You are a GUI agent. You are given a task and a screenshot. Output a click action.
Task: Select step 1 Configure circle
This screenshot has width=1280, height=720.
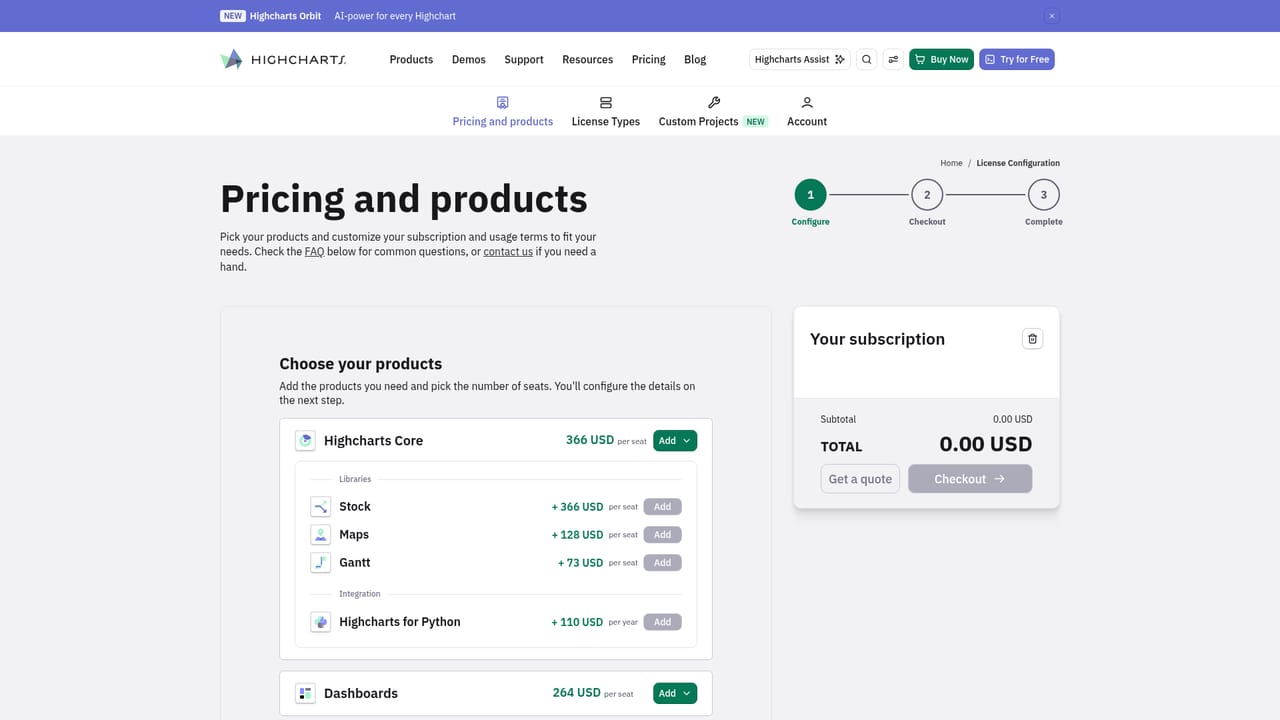pyautogui.click(x=810, y=195)
